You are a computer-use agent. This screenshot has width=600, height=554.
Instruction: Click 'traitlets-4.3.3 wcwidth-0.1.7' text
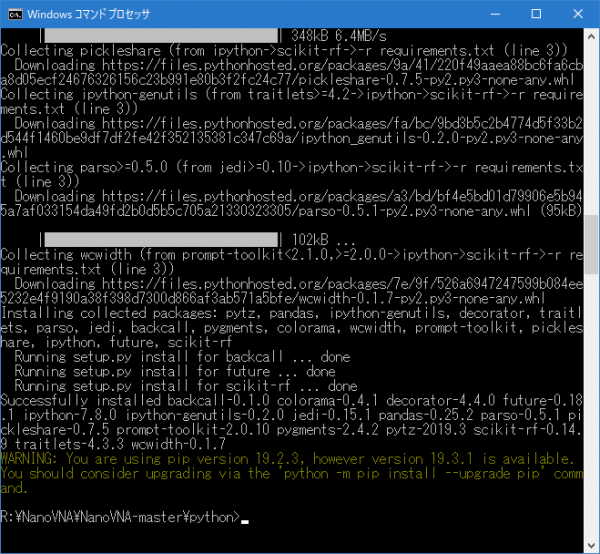120,444
